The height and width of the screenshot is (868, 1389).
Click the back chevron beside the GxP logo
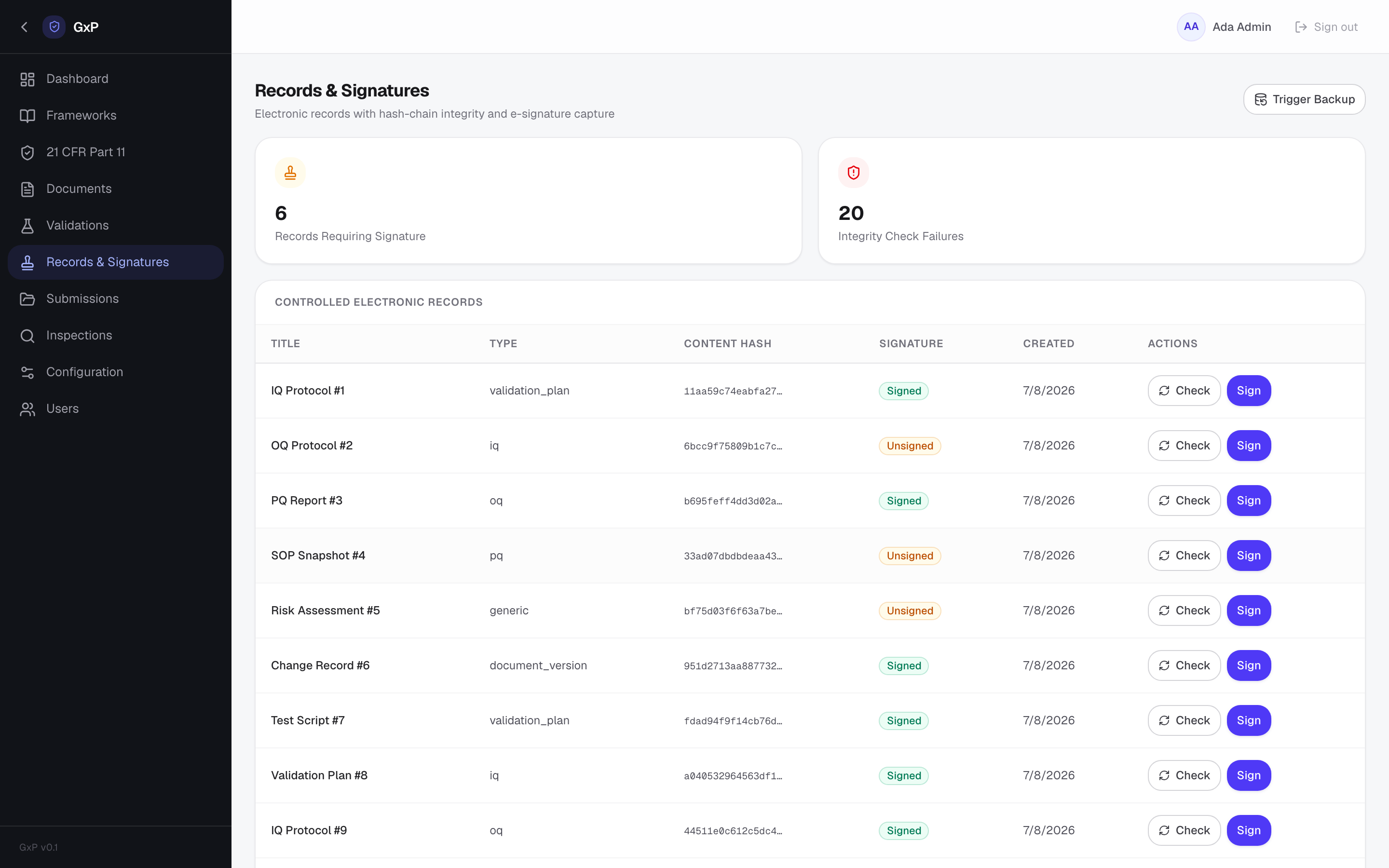tap(24, 27)
